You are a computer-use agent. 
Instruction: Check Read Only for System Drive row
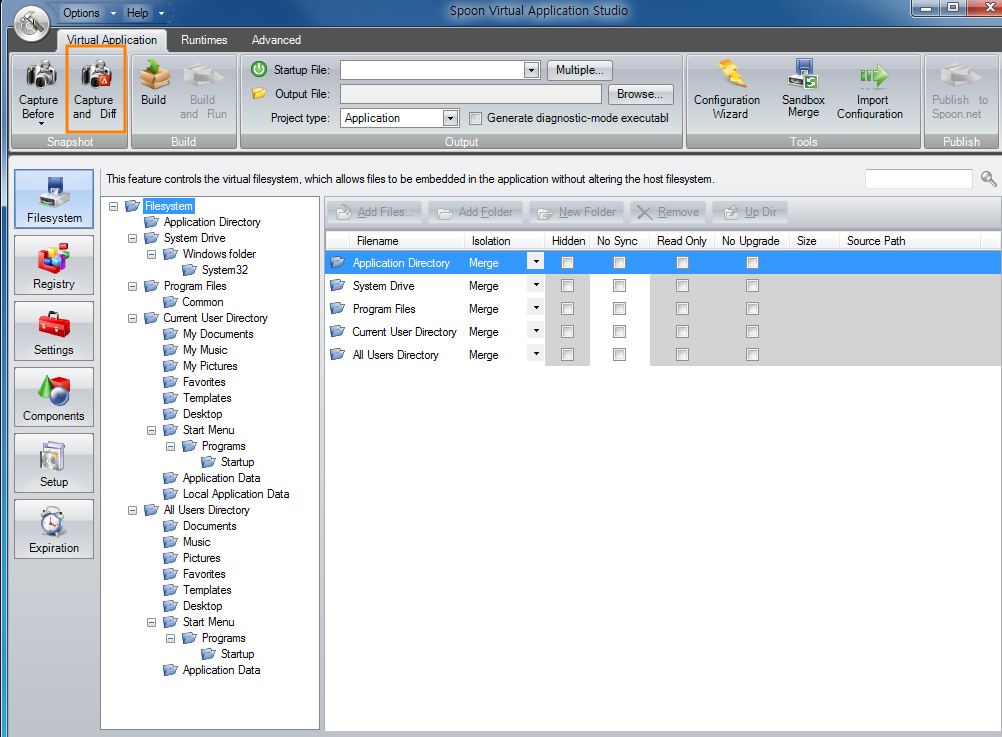pyautogui.click(x=682, y=286)
